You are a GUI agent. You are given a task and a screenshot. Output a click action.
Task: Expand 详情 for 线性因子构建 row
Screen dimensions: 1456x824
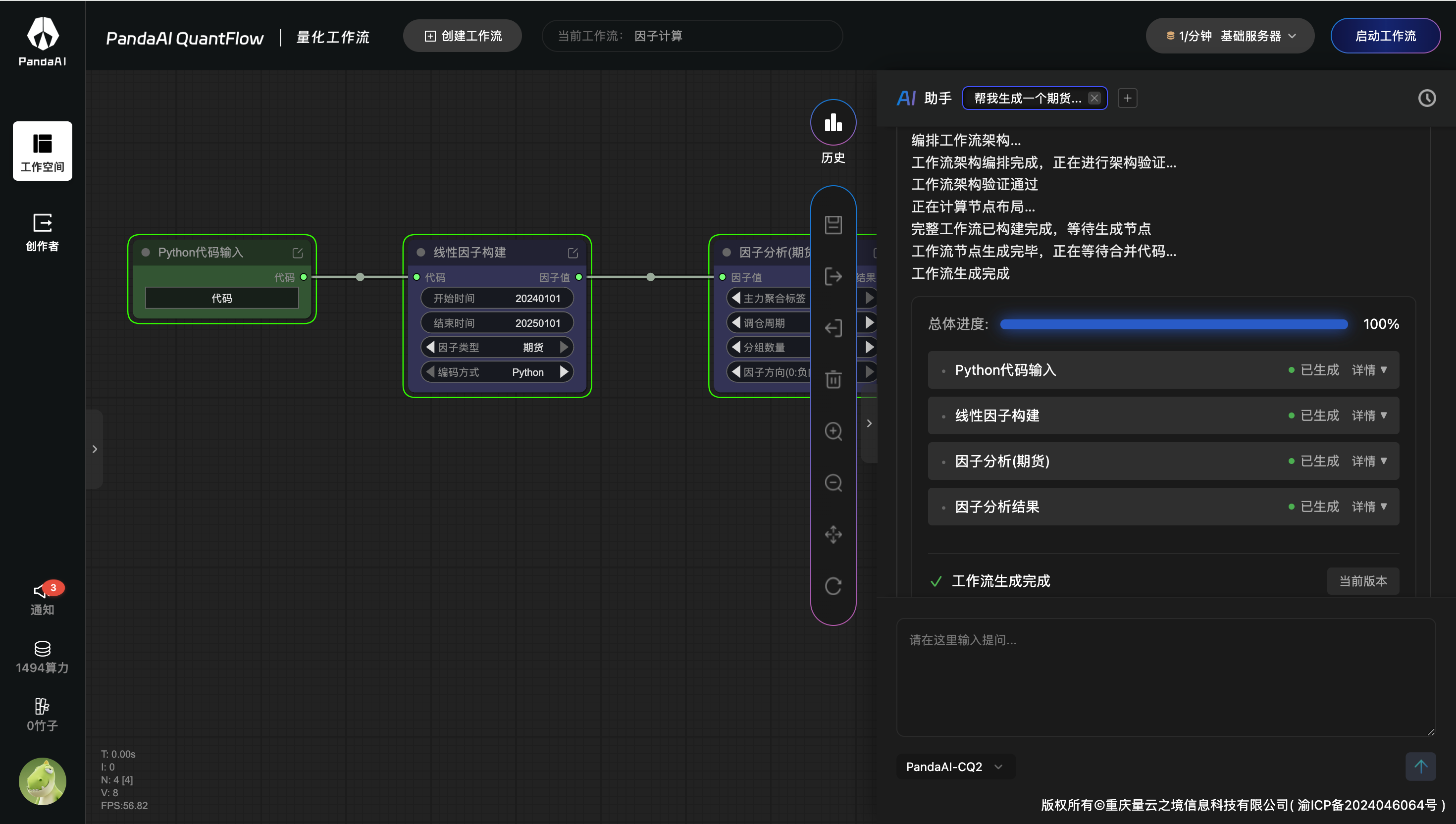[x=1369, y=415]
